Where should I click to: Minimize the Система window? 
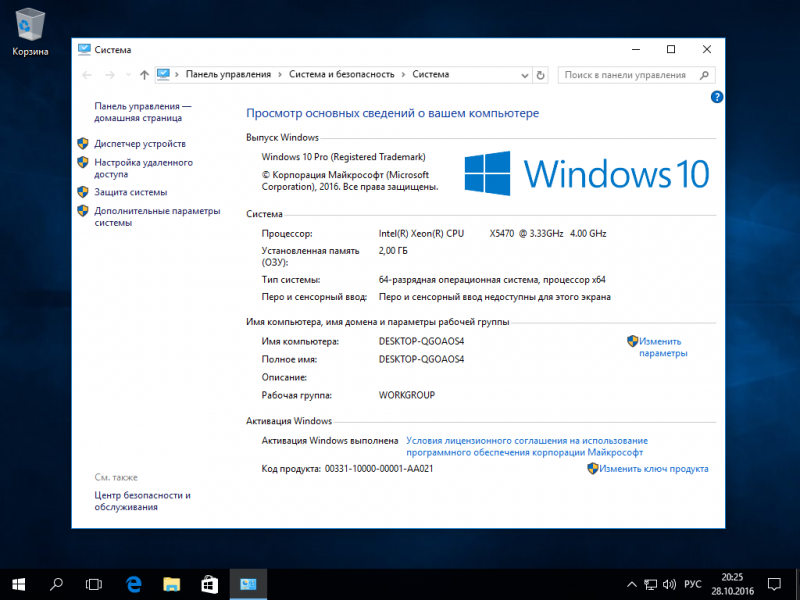coord(636,49)
